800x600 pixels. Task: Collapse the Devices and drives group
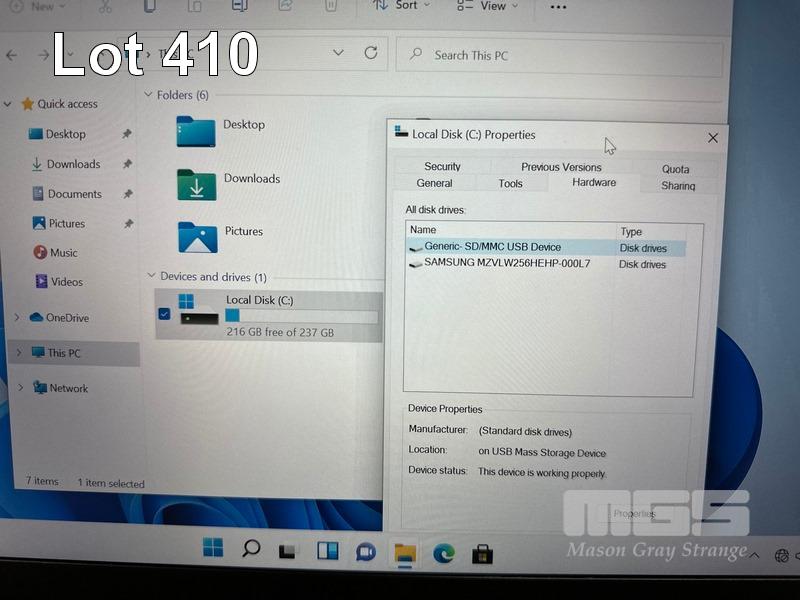click(x=150, y=276)
